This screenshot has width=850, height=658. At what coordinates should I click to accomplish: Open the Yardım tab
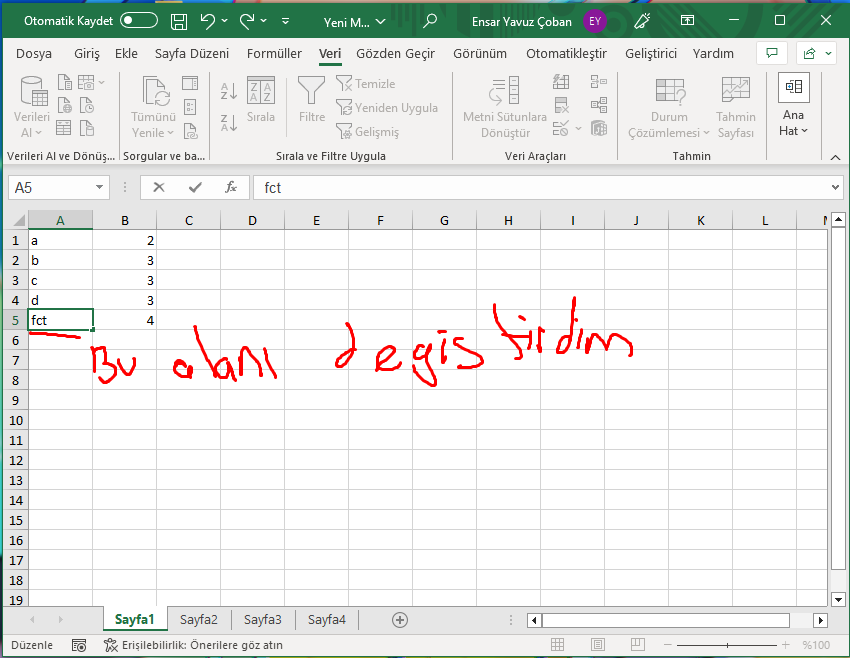tap(713, 54)
